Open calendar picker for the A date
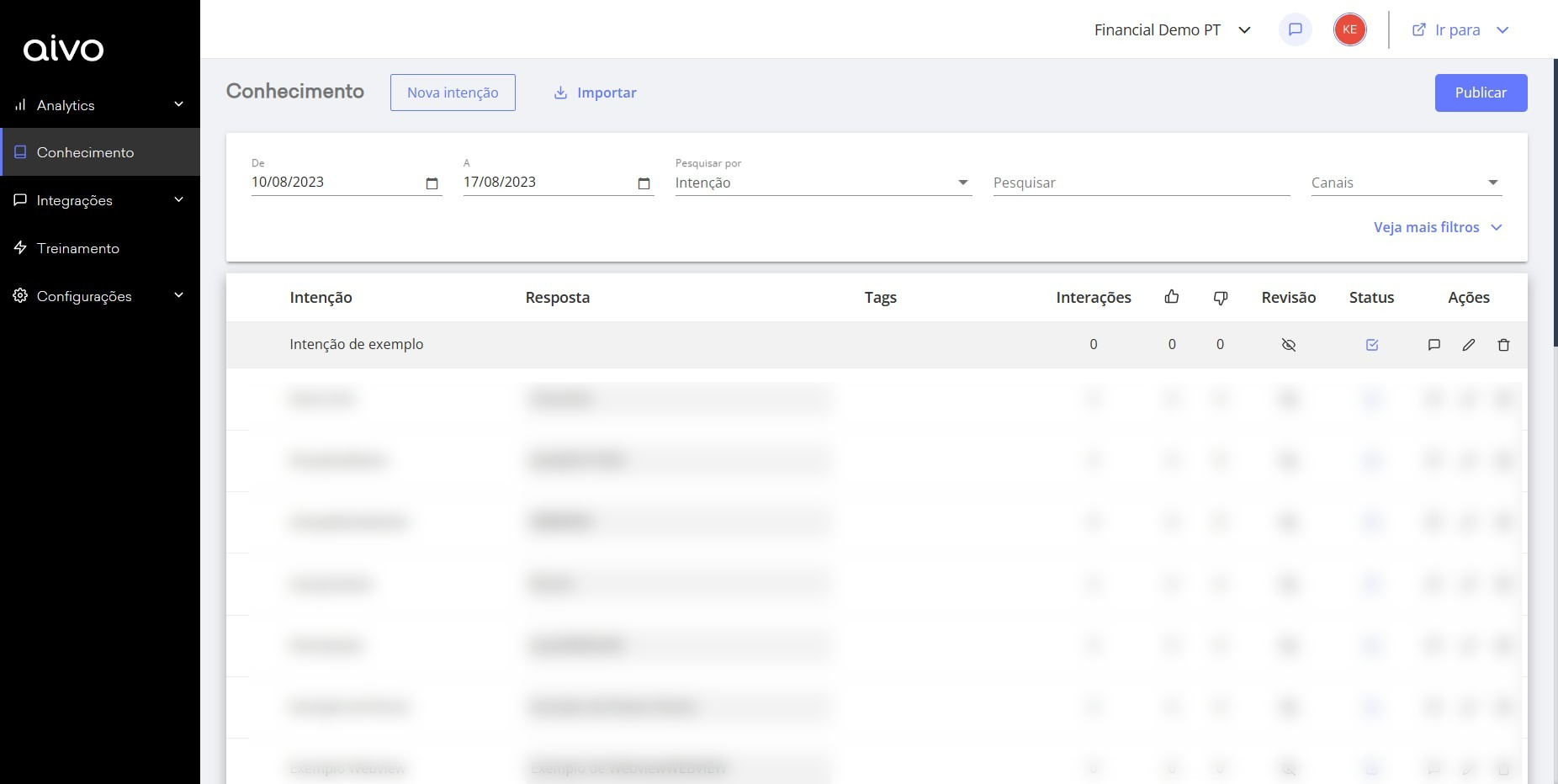Screen dimensions: 1558x784 click(x=644, y=183)
